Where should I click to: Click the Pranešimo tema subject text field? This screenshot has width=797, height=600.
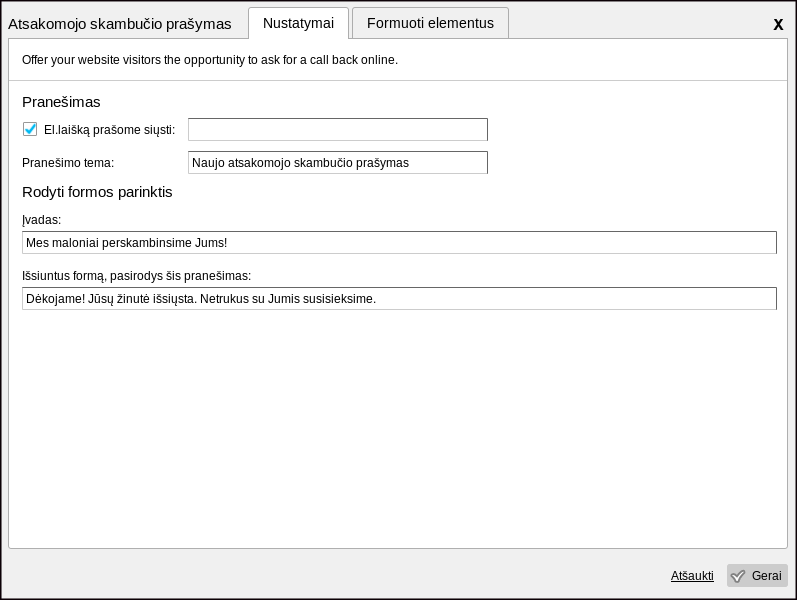(x=337, y=163)
